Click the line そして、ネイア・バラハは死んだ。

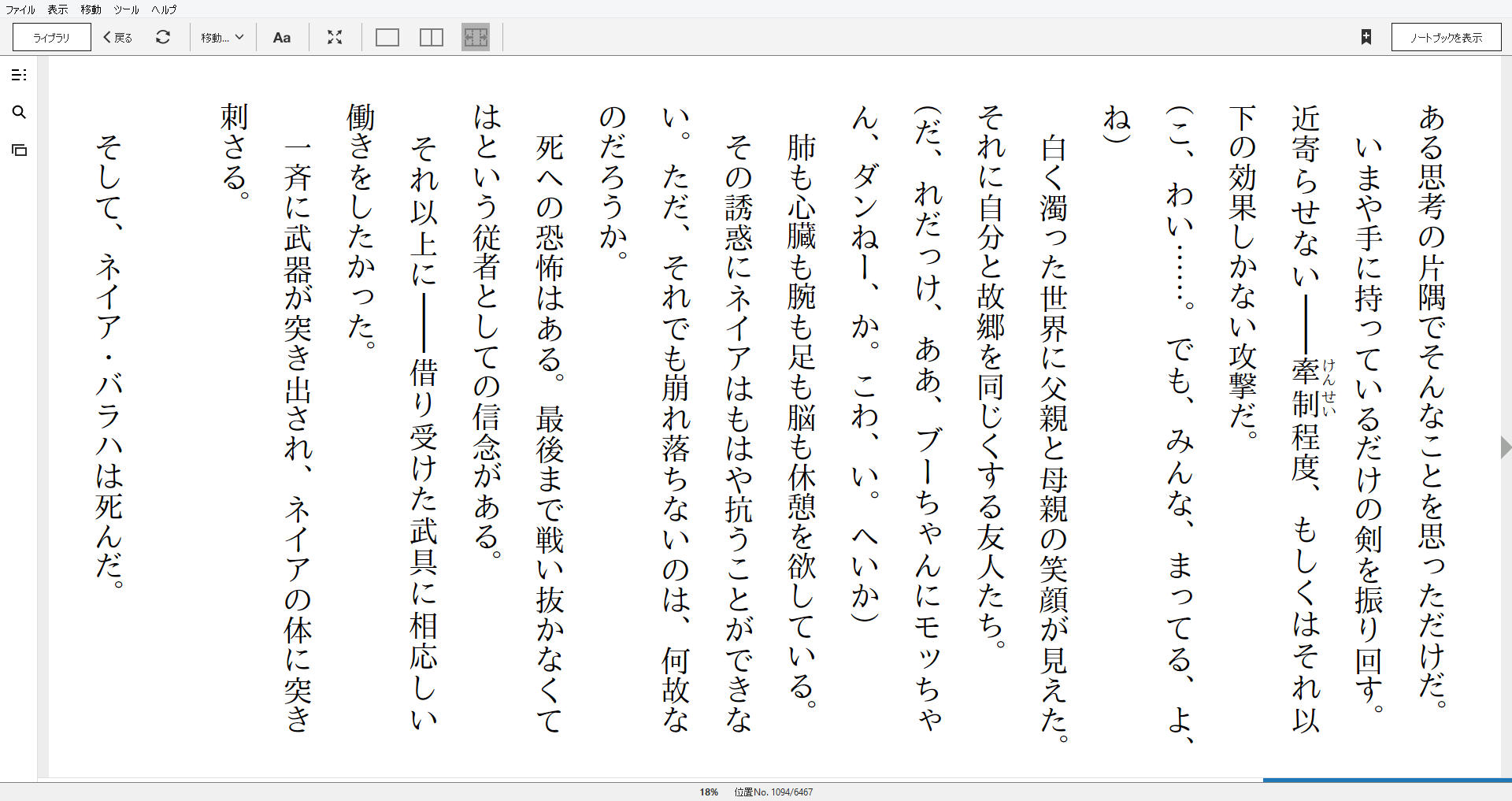(x=109, y=361)
